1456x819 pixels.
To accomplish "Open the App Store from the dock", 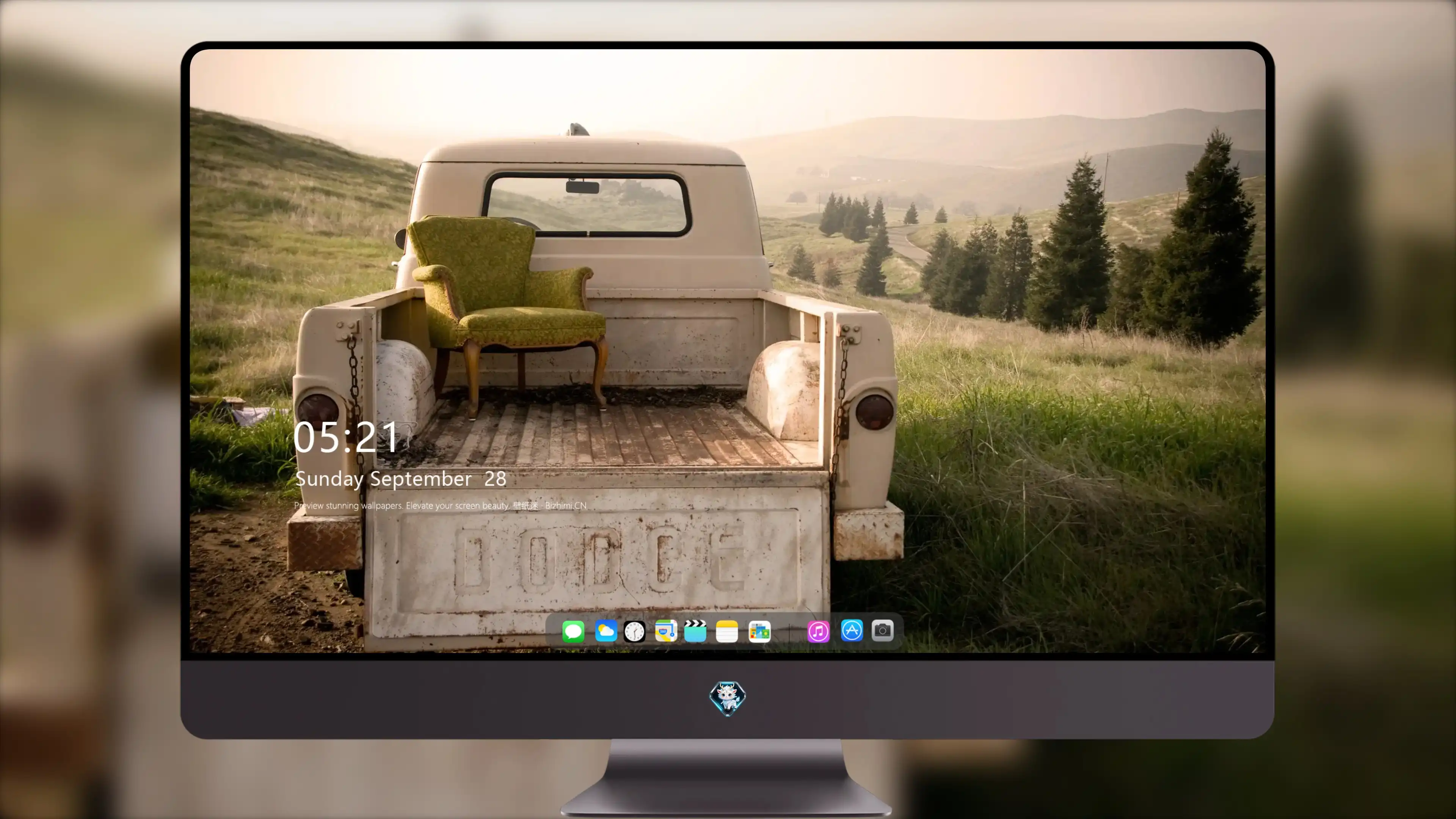I will (852, 630).
